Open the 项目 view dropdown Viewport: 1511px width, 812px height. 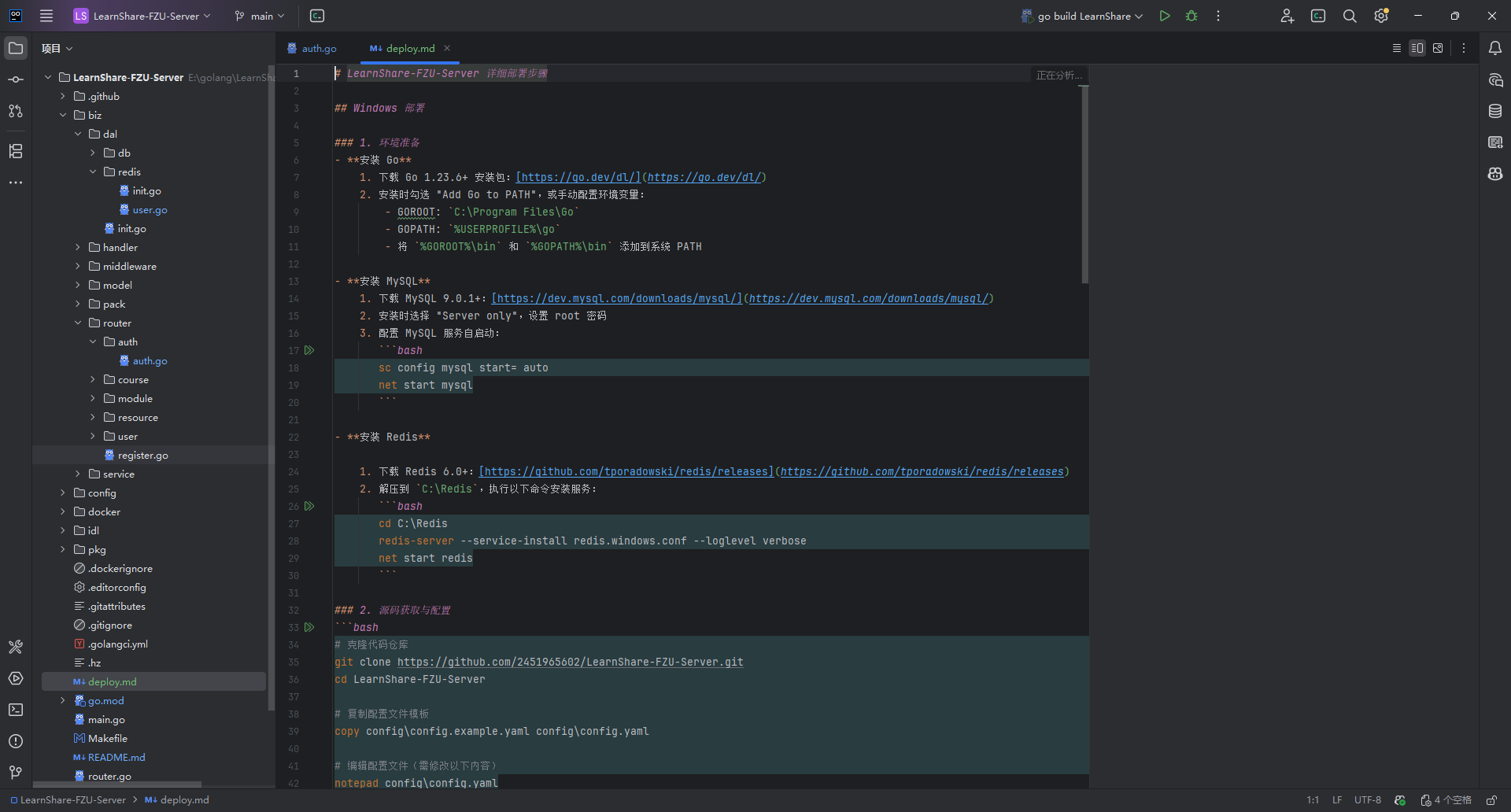57,48
